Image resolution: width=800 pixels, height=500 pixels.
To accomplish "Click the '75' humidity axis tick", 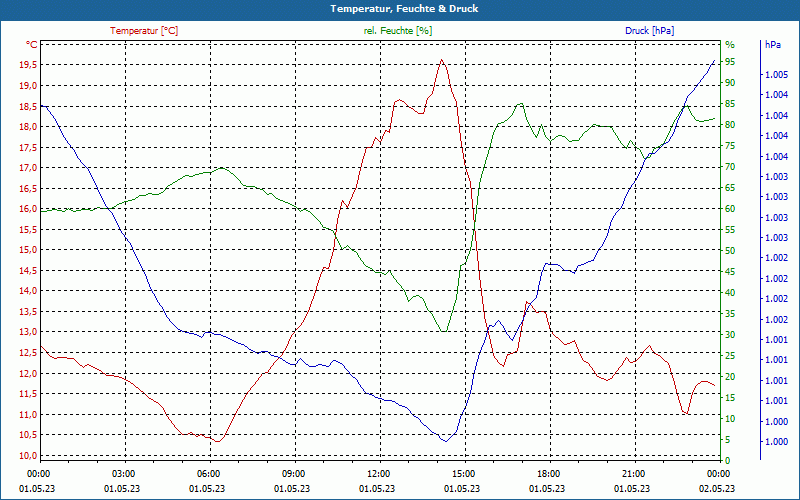I will [730, 146].
